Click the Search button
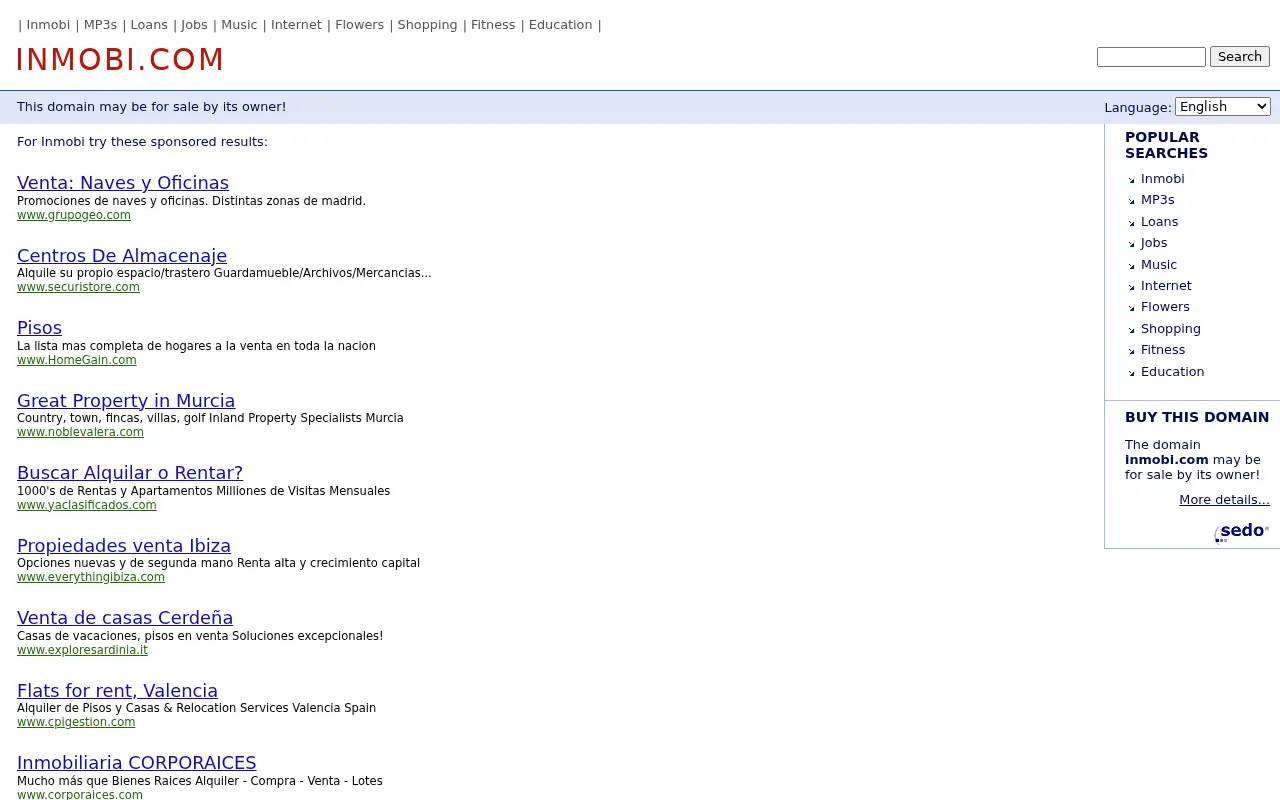 tap(1240, 57)
